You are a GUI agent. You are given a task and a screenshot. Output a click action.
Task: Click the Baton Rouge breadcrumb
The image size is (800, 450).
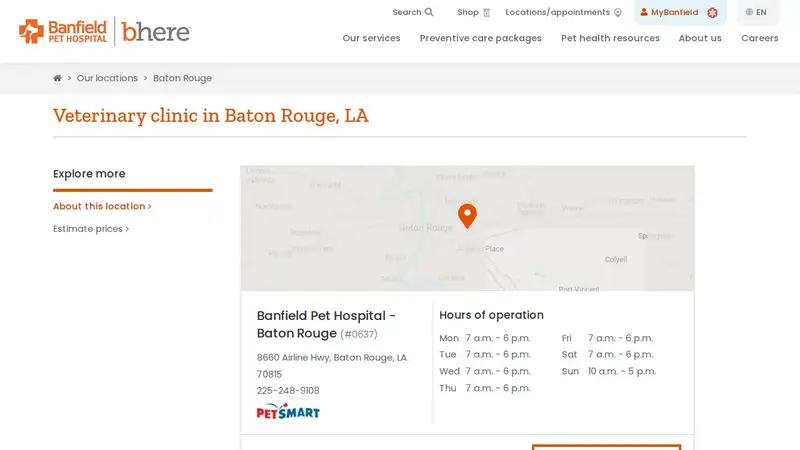click(182, 78)
